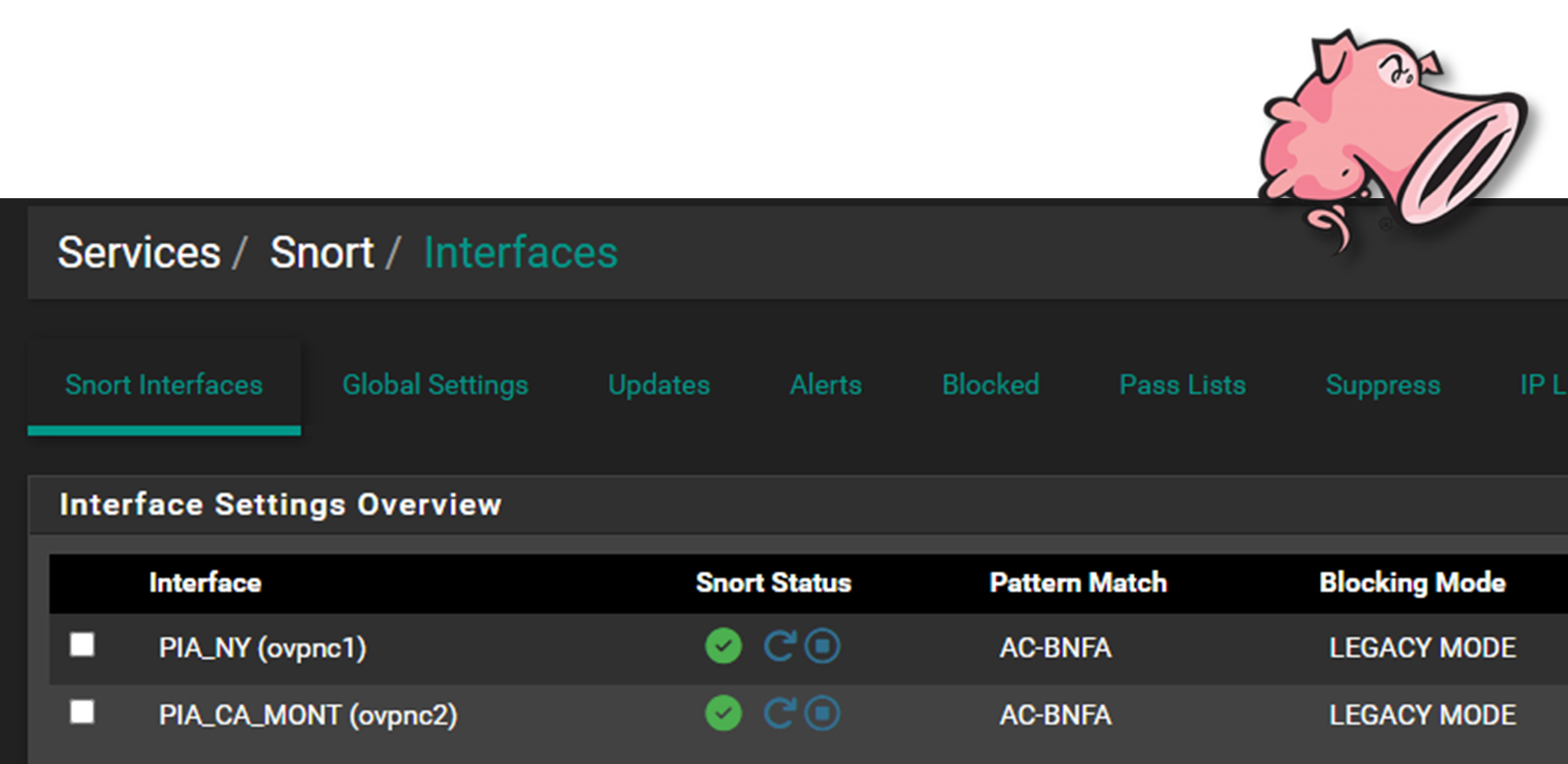View the Alerts tab
Image resolution: width=1568 pixels, height=764 pixels.
[x=825, y=385]
